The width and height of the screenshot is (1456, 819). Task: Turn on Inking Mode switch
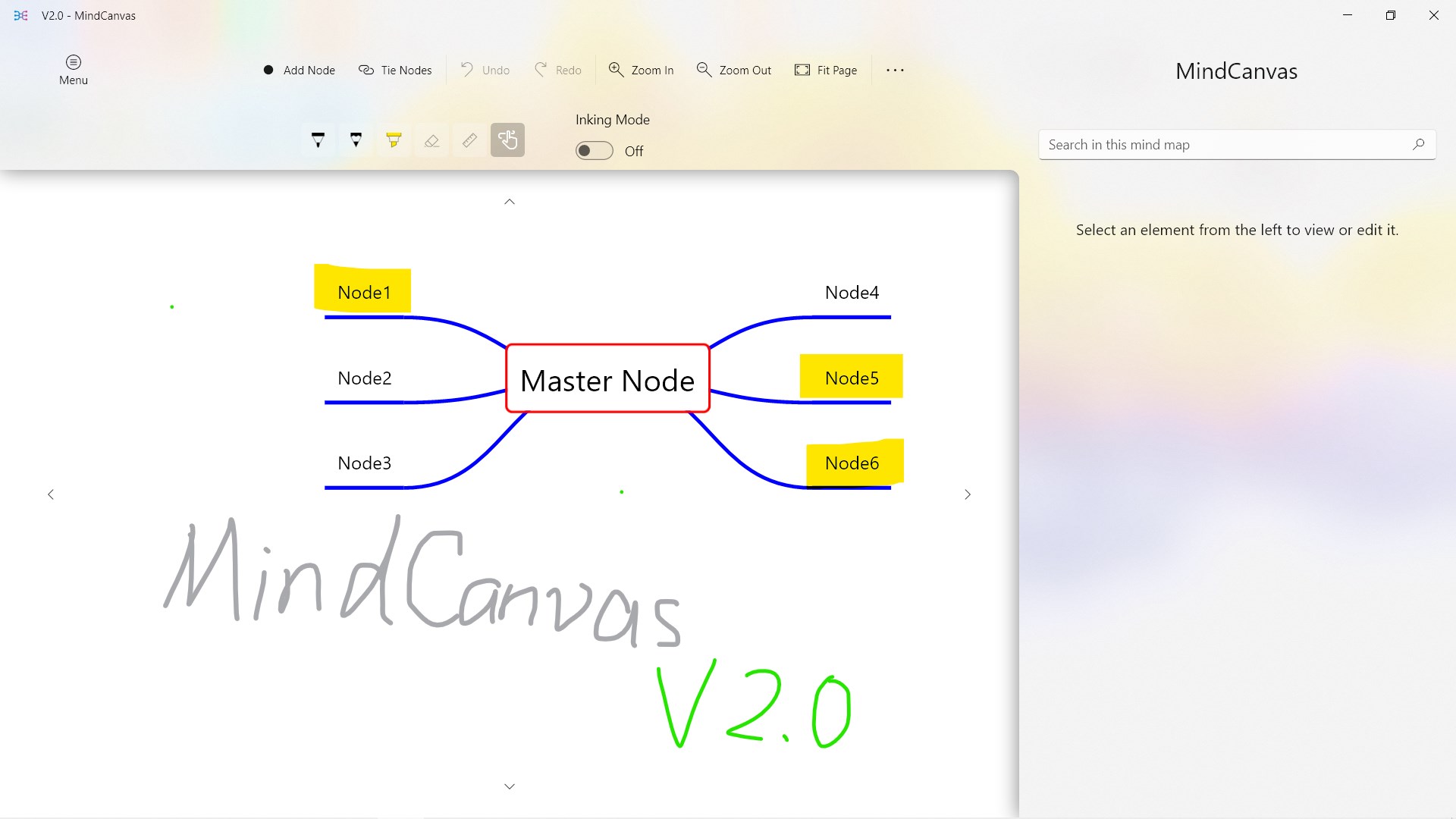pos(594,151)
